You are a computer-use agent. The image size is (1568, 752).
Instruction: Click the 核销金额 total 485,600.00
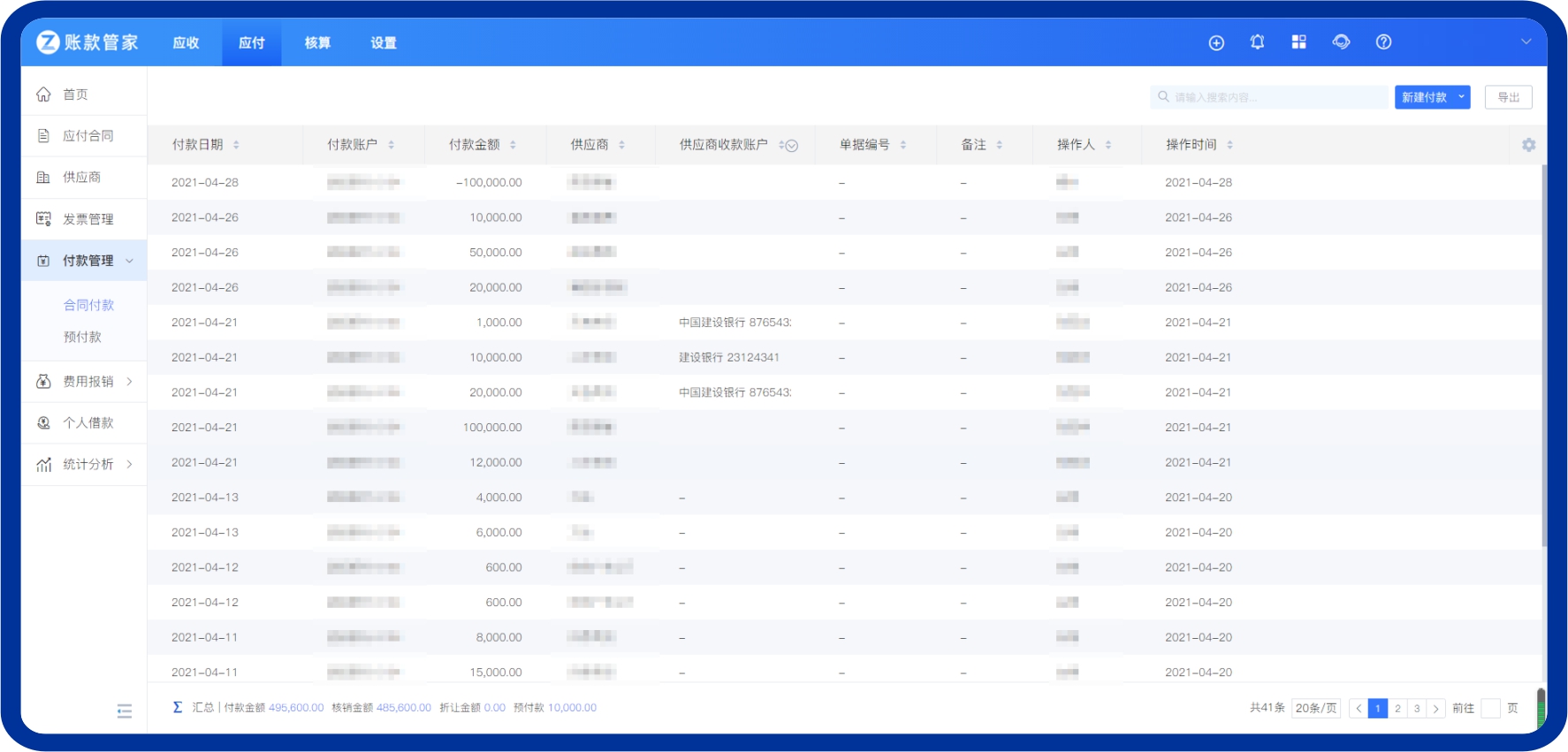tap(404, 708)
